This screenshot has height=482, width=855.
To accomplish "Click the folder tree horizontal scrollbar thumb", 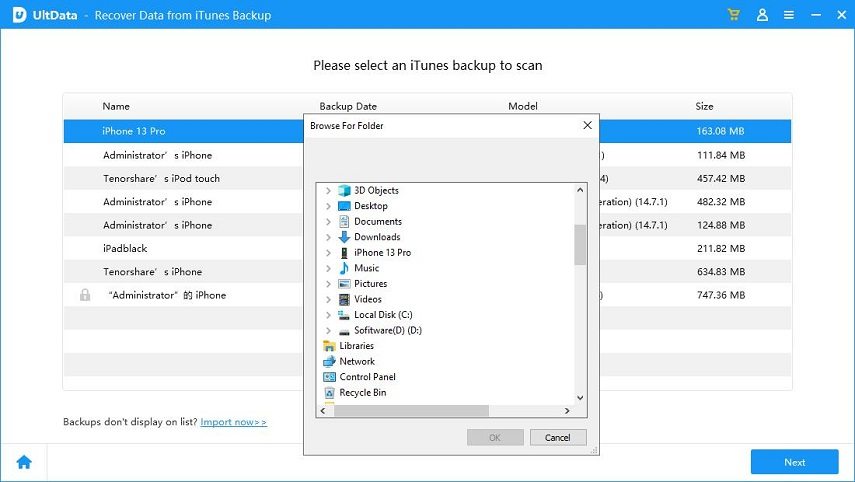I will click(x=412, y=411).
